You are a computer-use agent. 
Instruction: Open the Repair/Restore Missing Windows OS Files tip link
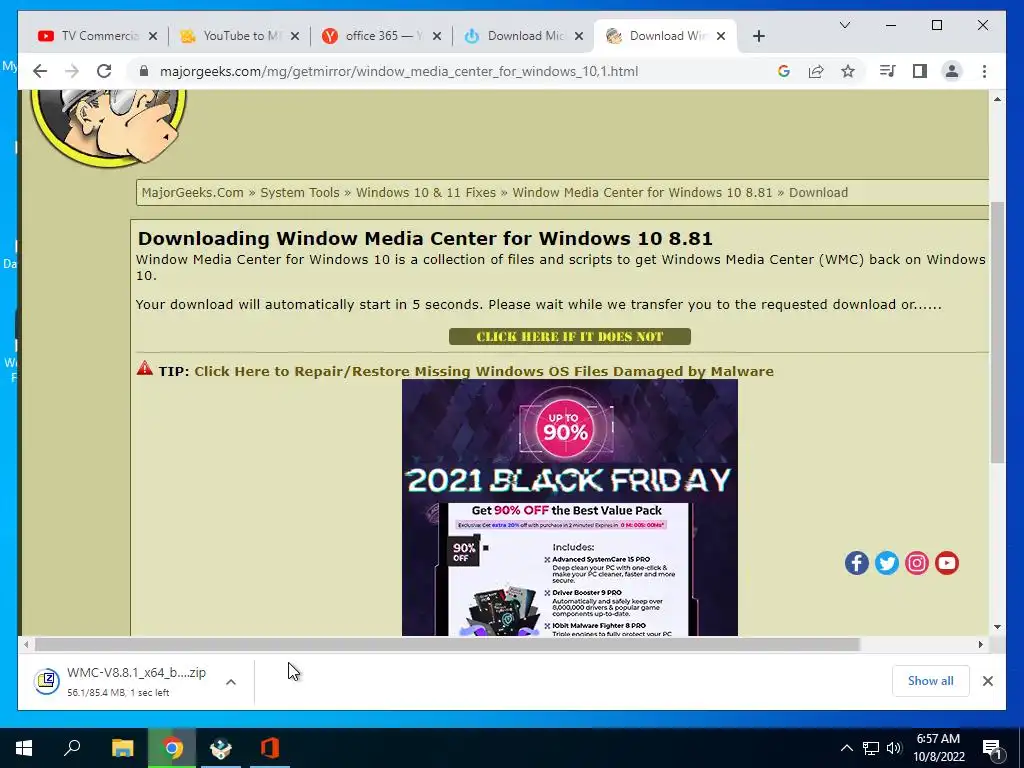click(484, 371)
